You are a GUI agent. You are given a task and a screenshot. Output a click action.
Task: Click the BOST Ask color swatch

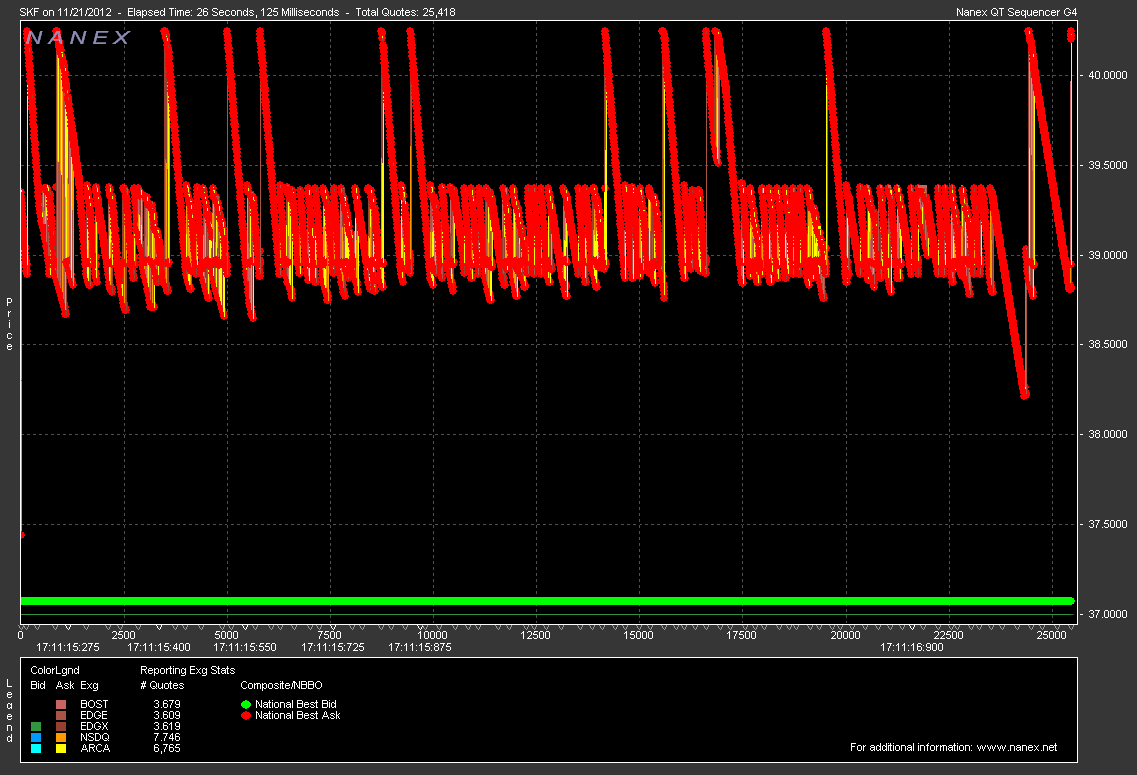tap(61, 704)
